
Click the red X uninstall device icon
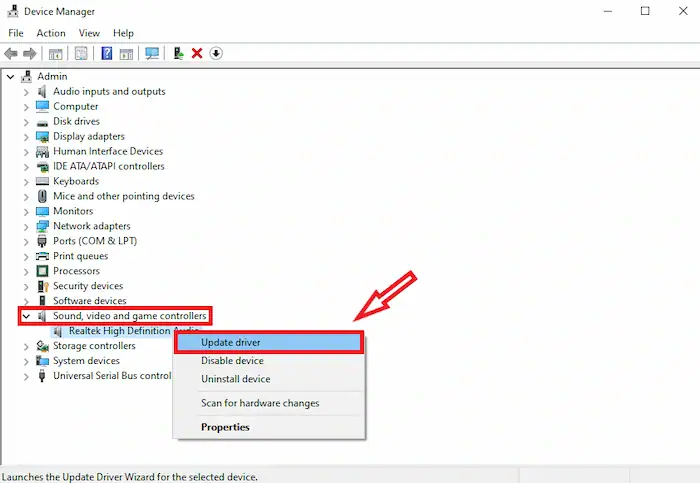tap(197, 53)
